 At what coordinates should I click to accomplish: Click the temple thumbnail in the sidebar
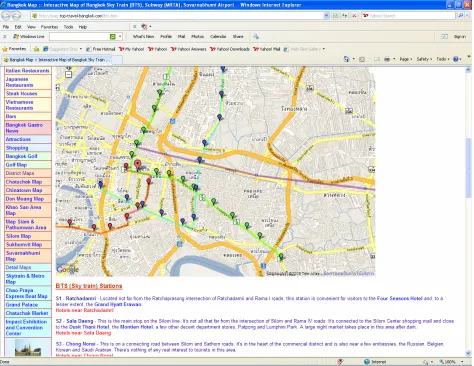(x=28, y=347)
